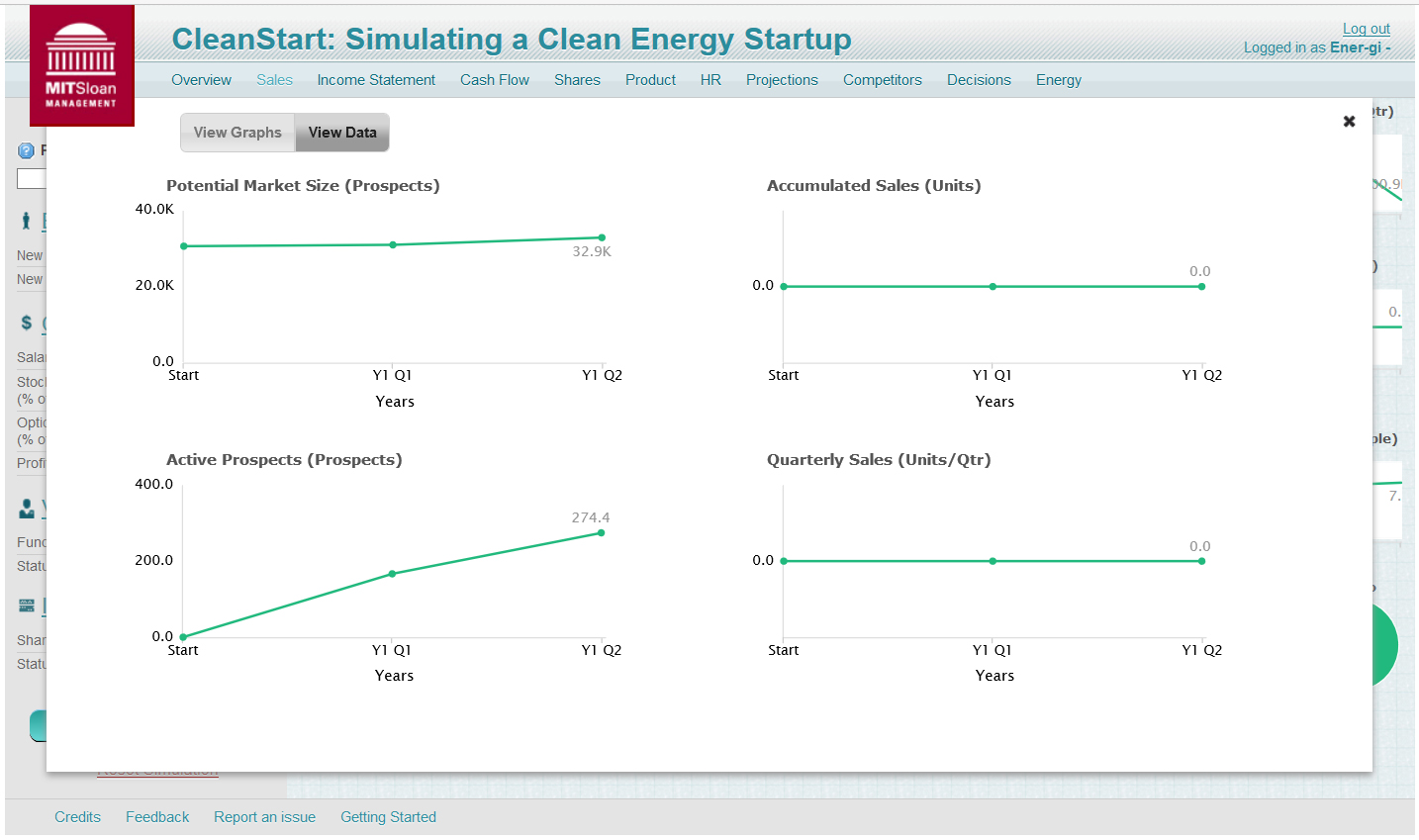Screen dimensions: 1419x840
Task: Open the Sales tab
Action: pyautogui.click(x=274, y=80)
